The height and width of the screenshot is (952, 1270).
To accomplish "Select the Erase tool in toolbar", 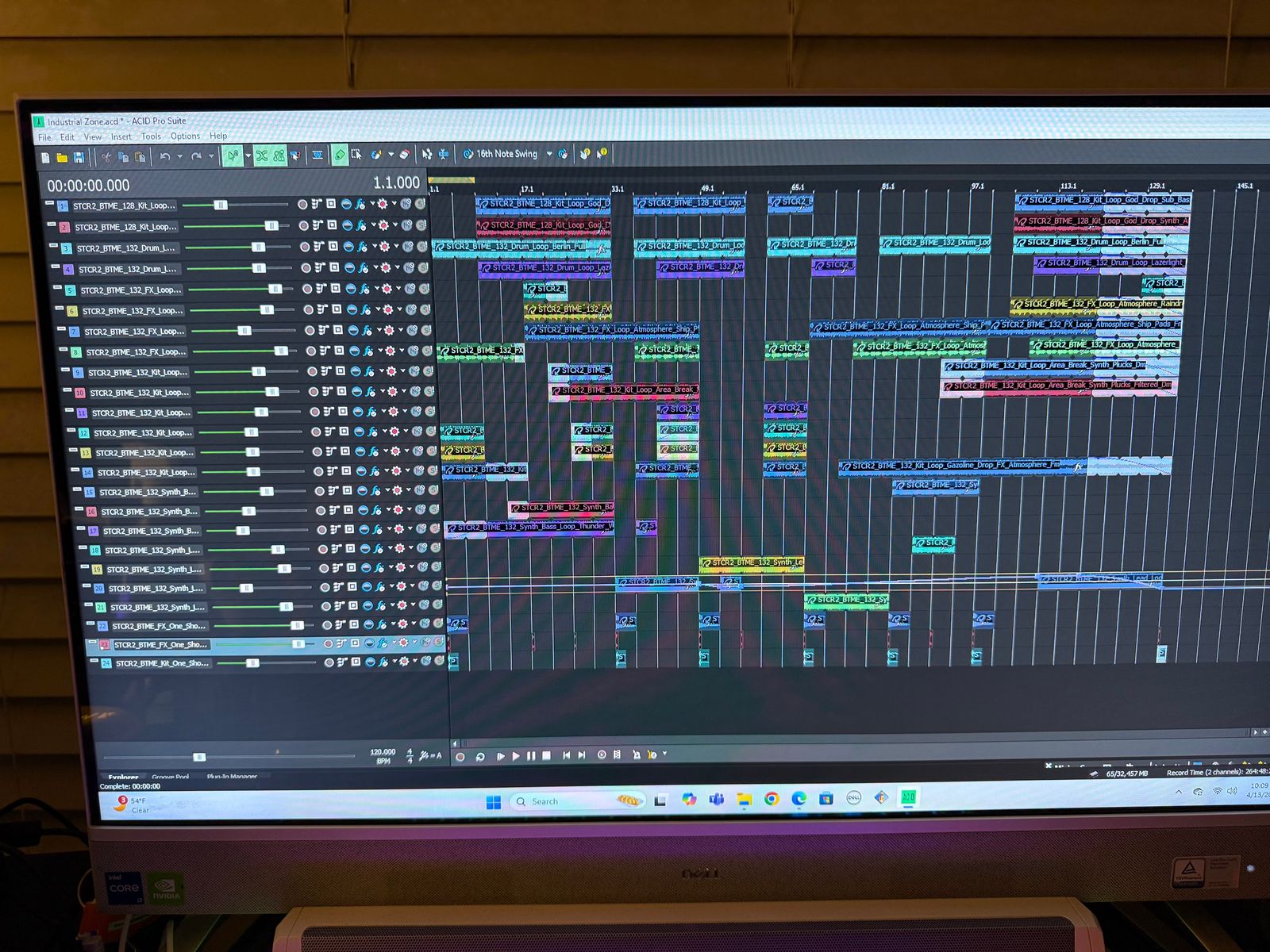I will coord(405,154).
